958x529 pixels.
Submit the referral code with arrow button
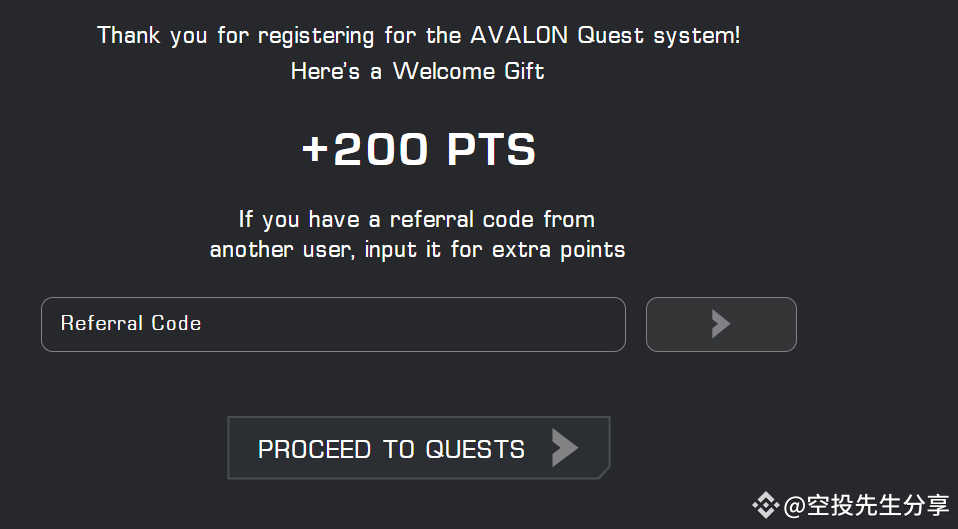coord(721,324)
